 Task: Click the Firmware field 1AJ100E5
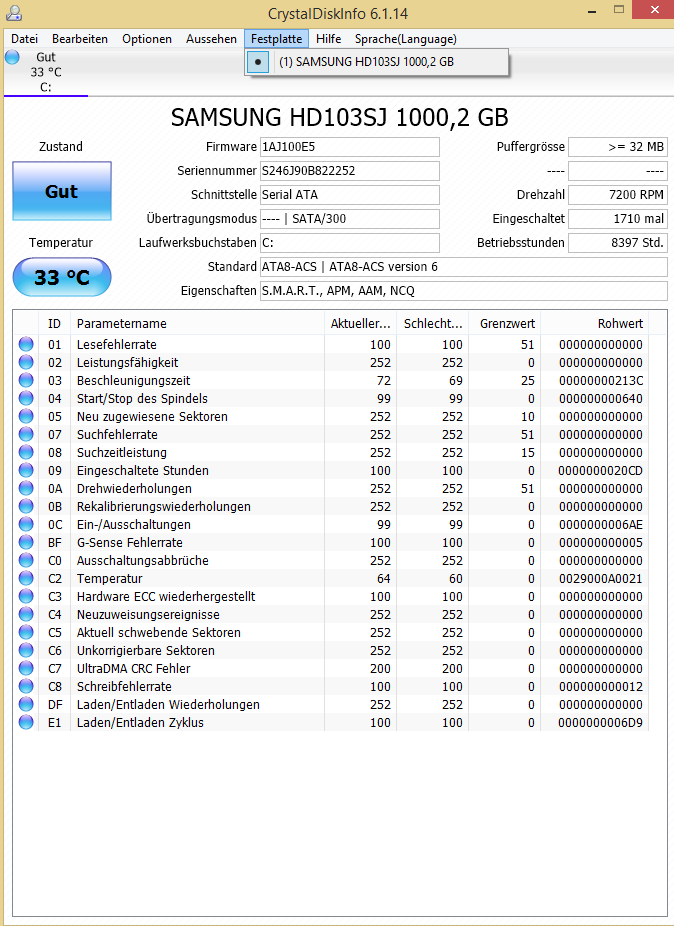350,147
